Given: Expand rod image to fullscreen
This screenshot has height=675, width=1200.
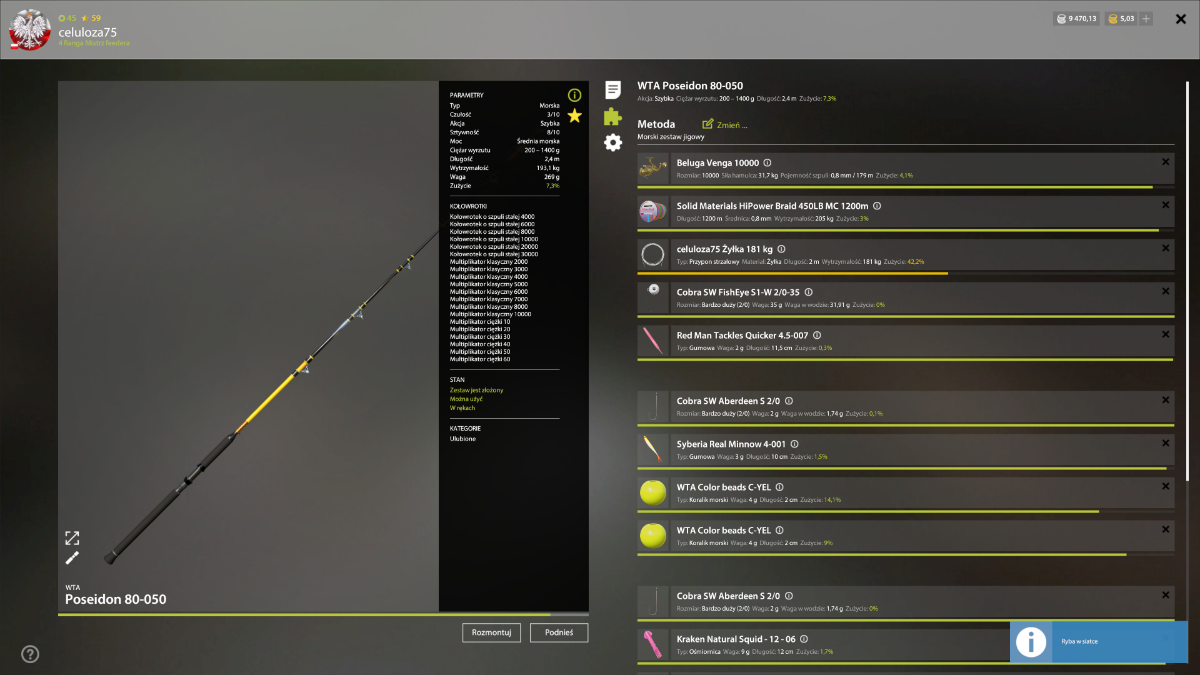Looking at the screenshot, I should (x=72, y=538).
